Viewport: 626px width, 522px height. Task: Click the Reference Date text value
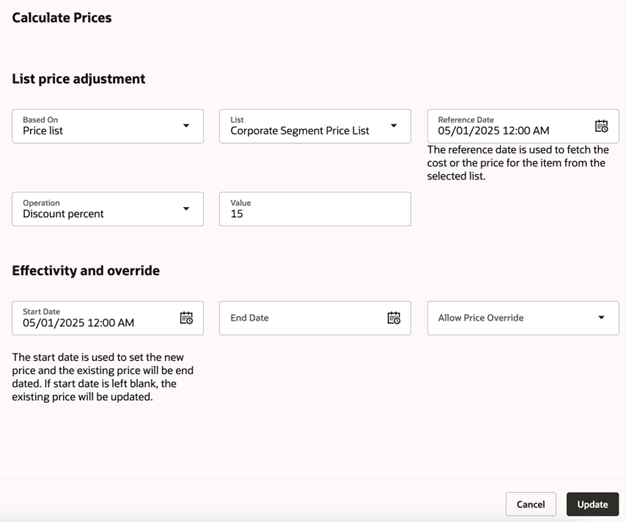point(493,131)
